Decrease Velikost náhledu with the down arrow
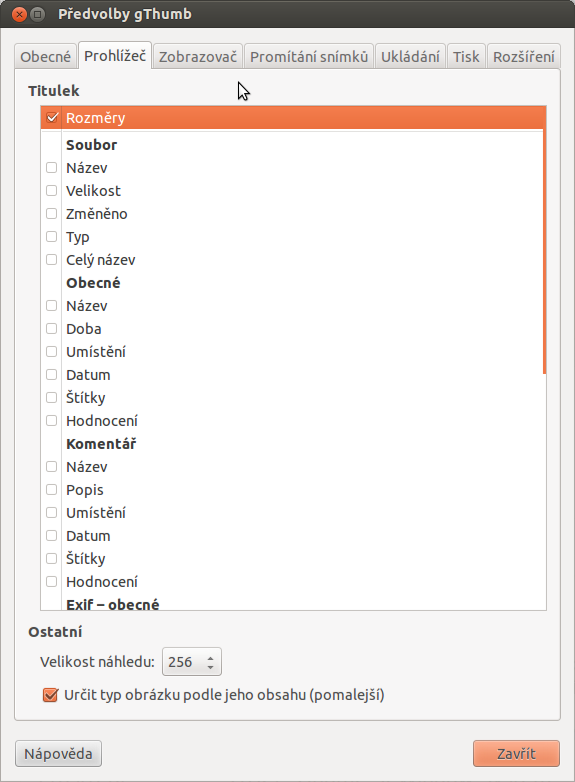The width and height of the screenshot is (575, 782). point(210,667)
